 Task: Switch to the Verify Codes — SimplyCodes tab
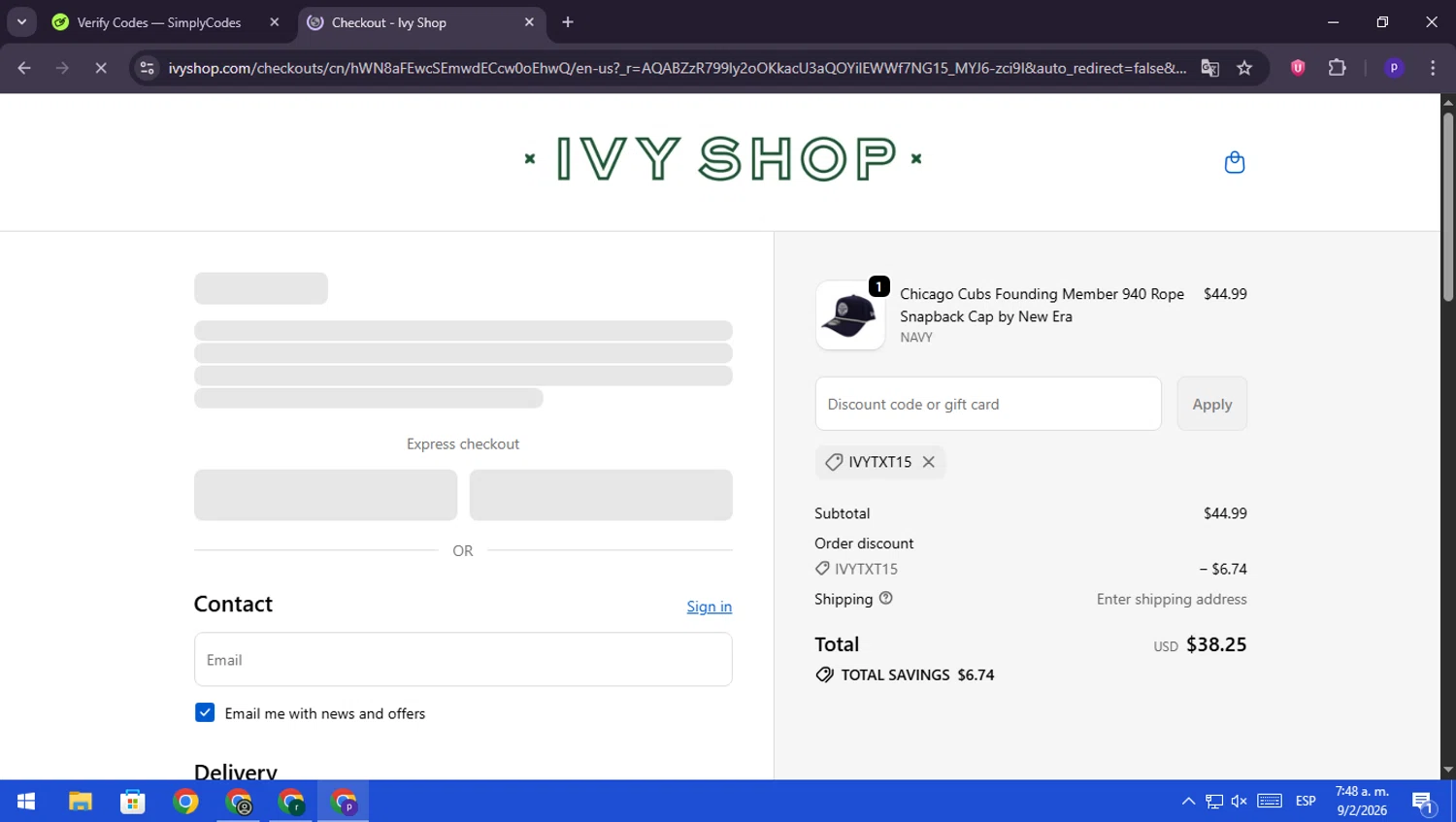[x=159, y=22]
